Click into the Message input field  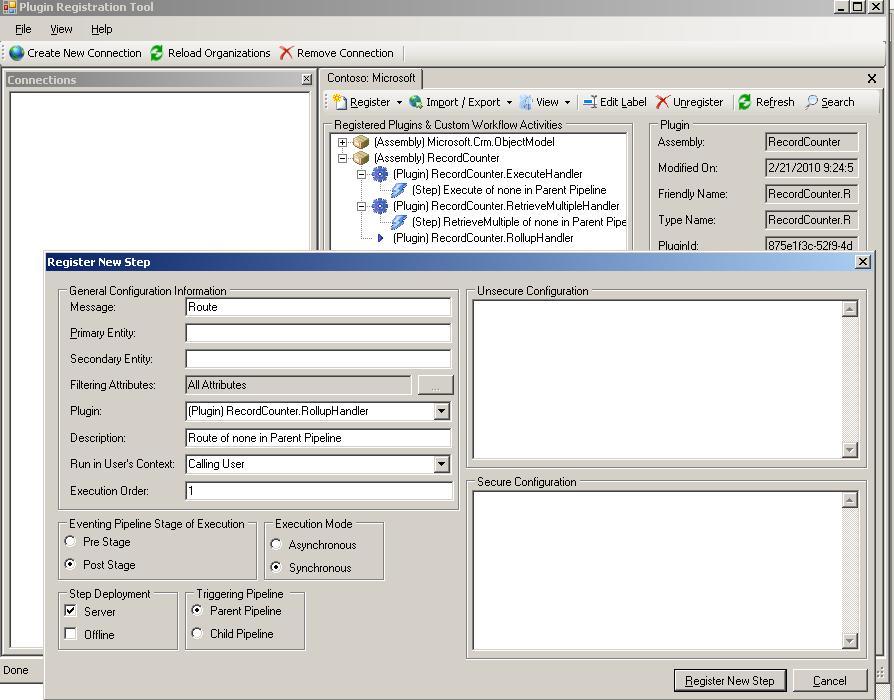tap(318, 307)
